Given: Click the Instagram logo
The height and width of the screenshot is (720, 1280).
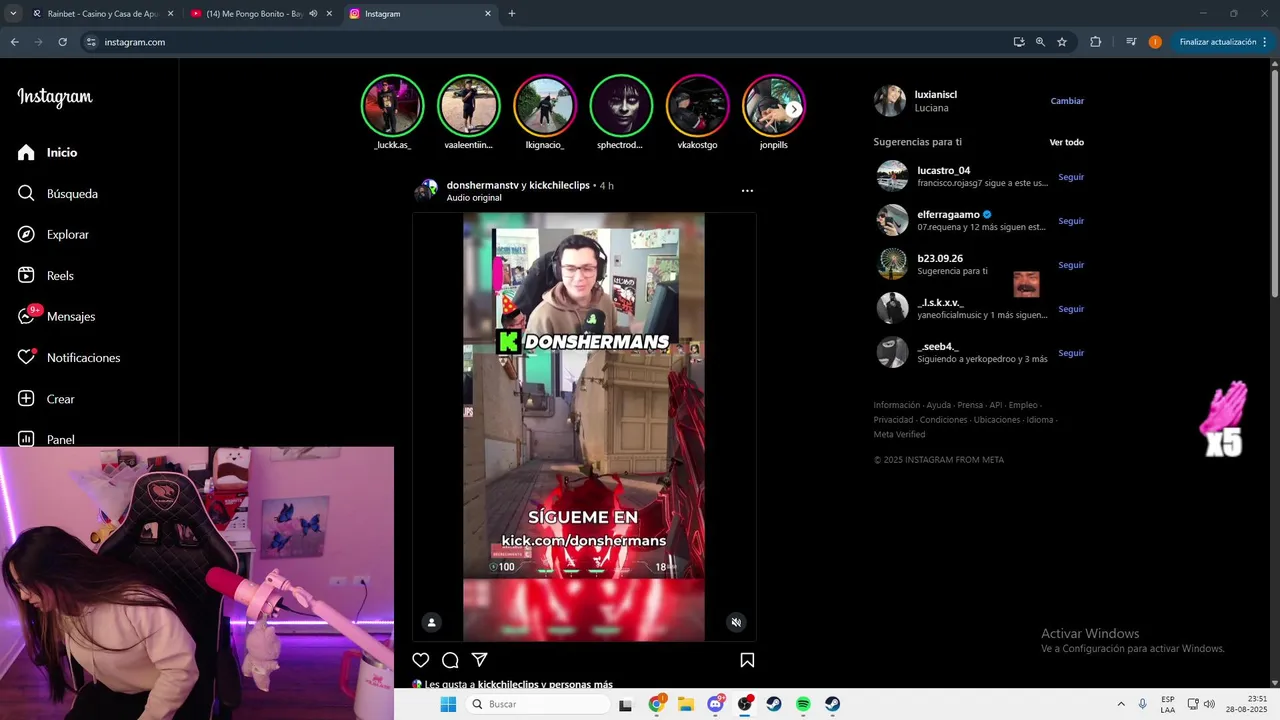Looking at the screenshot, I should [55, 97].
